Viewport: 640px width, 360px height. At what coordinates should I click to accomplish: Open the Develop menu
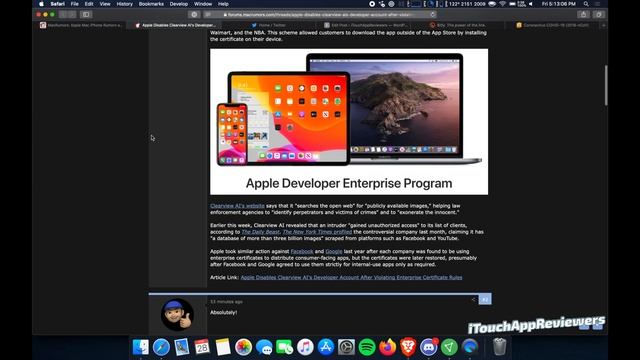click(x=179, y=4)
